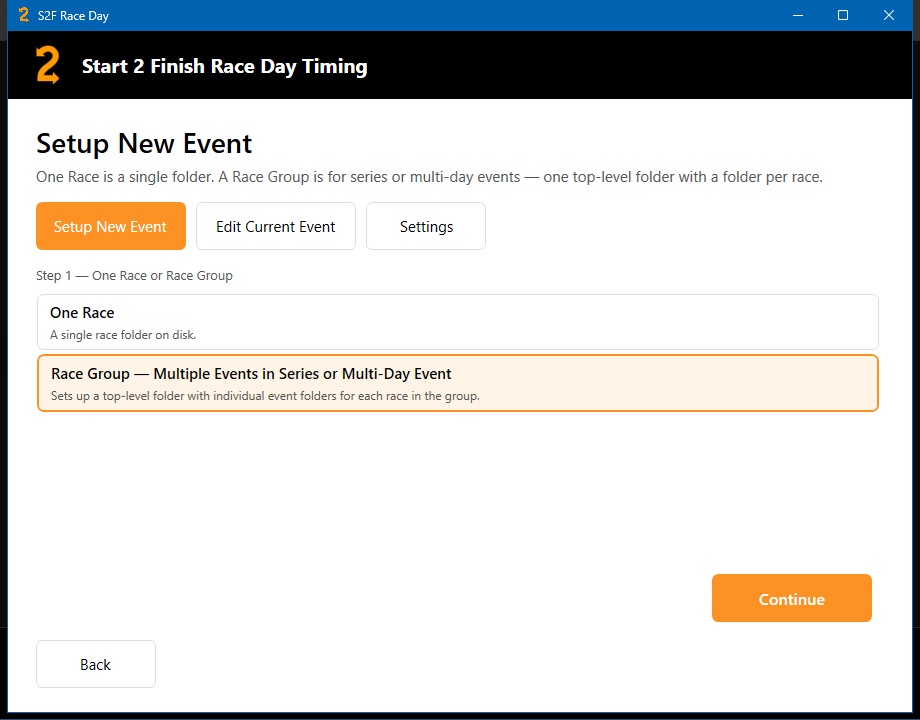Click the large orange 2 logo in header
Image resolution: width=920 pixels, height=720 pixels.
click(x=48, y=65)
